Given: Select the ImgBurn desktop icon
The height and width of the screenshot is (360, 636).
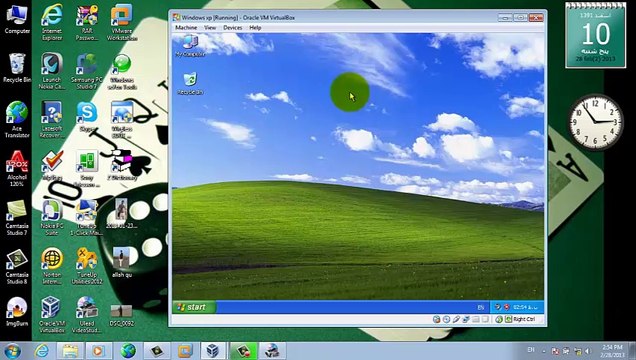Looking at the screenshot, I should [17, 311].
